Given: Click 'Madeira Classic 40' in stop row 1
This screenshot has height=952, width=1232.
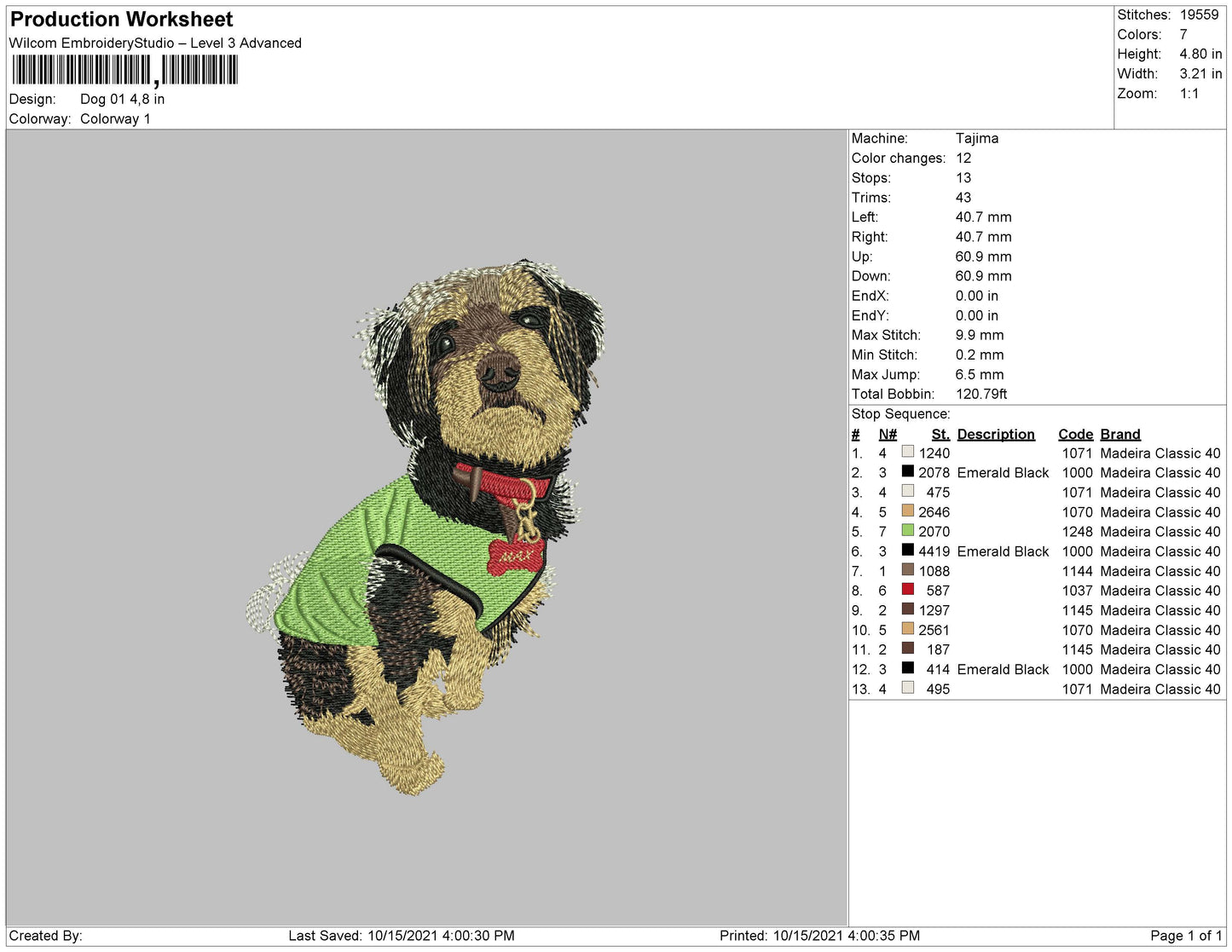Looking at the screenshot, I should click(1160, 453).
